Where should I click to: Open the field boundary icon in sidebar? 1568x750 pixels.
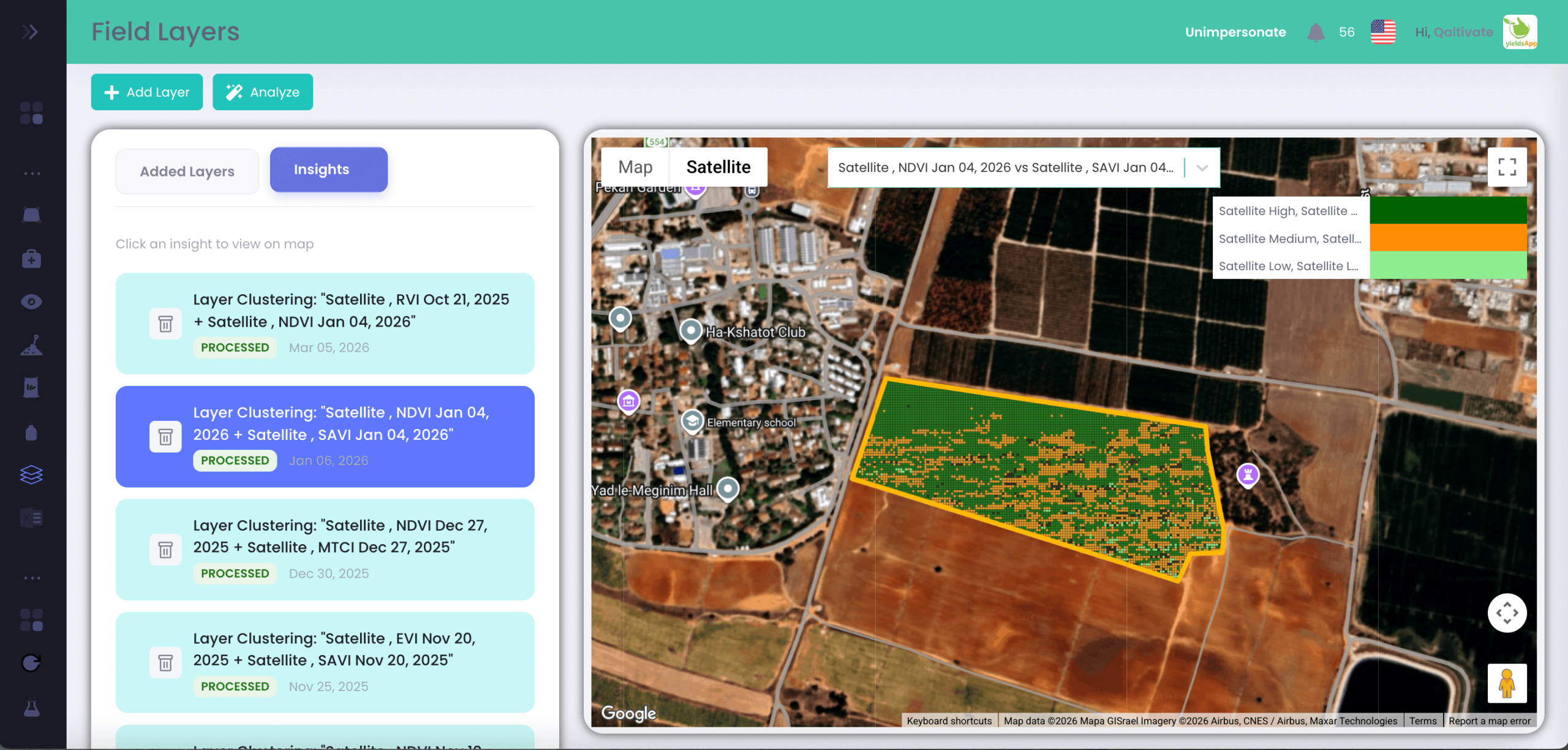coord(31,214)
